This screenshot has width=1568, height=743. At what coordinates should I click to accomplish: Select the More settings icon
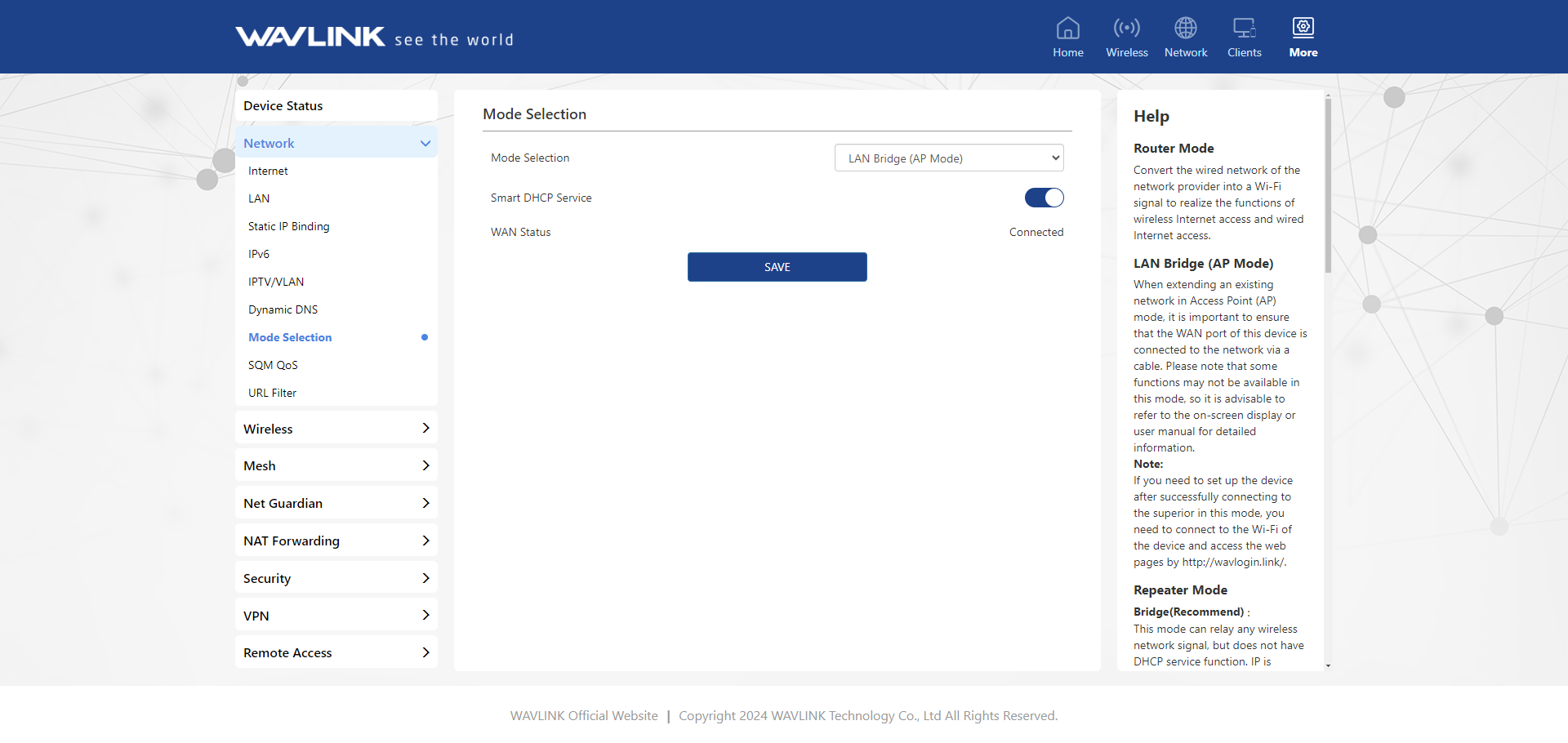click(x=1303, y=29)
